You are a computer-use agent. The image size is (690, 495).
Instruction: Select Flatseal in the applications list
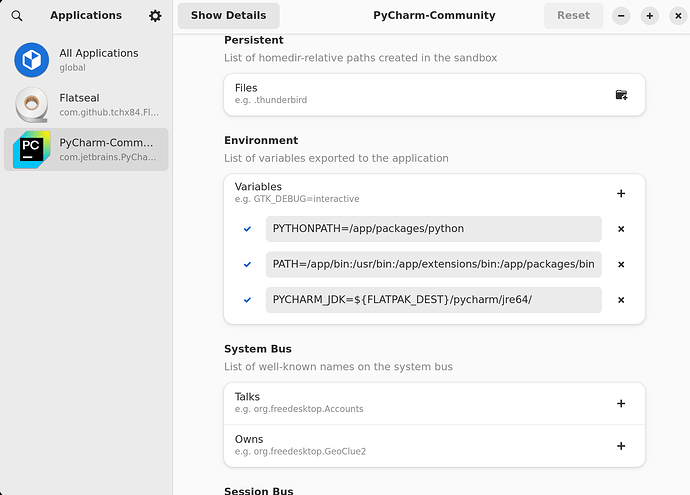pyautogui.click(x=86, y=105)
